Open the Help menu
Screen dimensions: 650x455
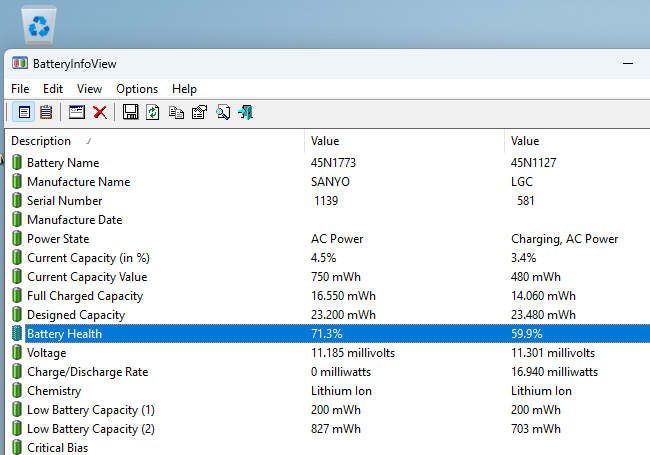point(184,89)
